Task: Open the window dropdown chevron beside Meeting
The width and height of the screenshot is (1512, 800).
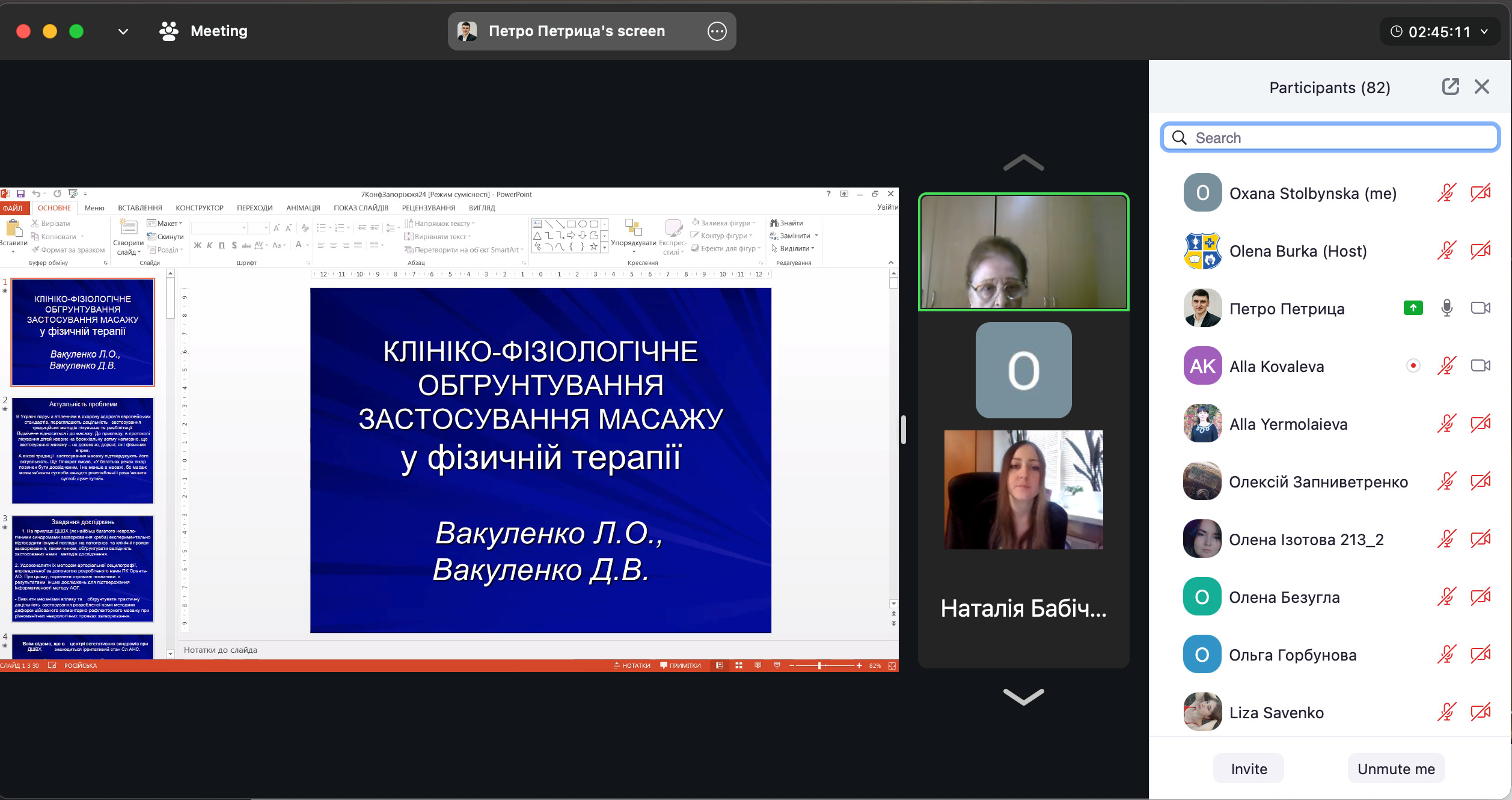Action: tap(123, 31)
